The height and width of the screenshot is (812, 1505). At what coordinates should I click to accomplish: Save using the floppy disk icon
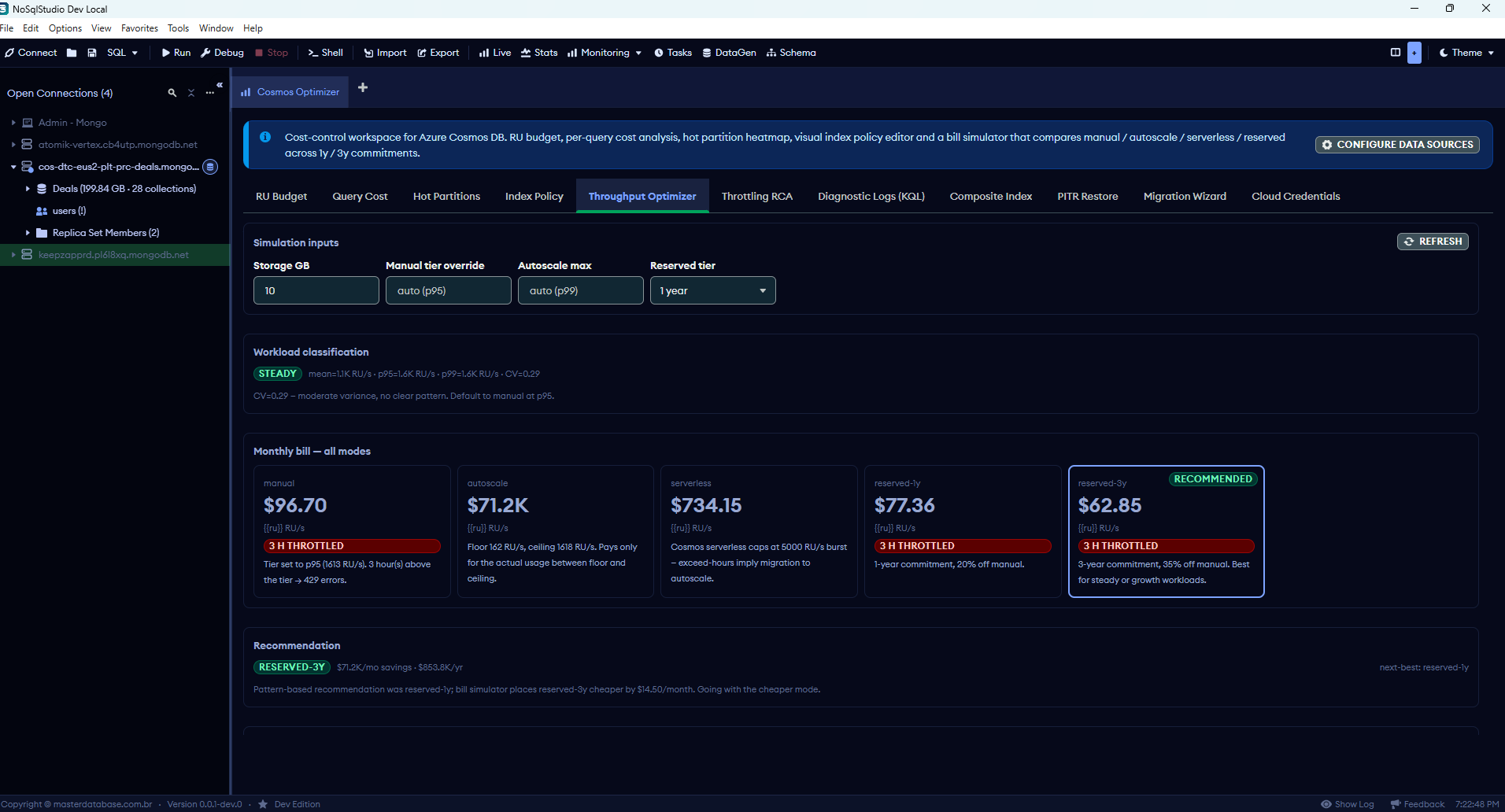[x=92, y=53]
